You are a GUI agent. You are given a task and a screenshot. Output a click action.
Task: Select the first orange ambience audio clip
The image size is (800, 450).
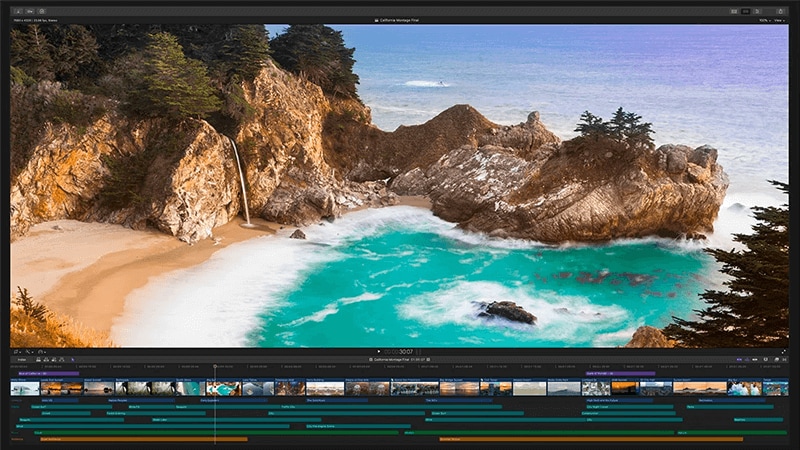click(x=143, y=439)
